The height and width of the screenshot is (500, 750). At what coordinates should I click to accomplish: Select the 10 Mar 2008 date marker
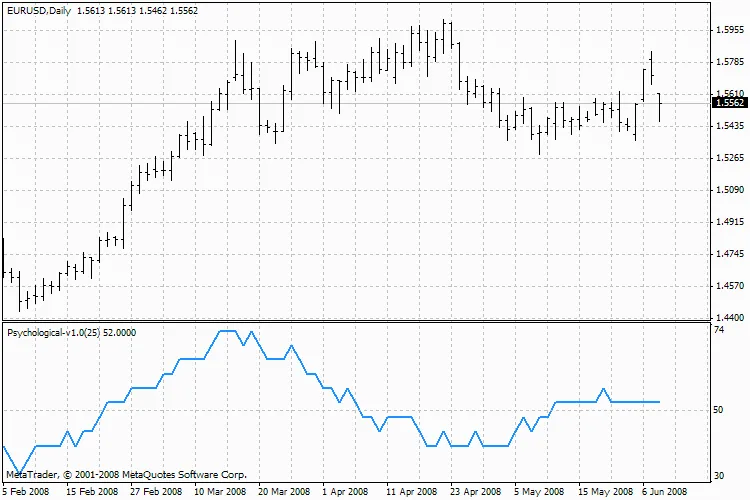[219, 492]
